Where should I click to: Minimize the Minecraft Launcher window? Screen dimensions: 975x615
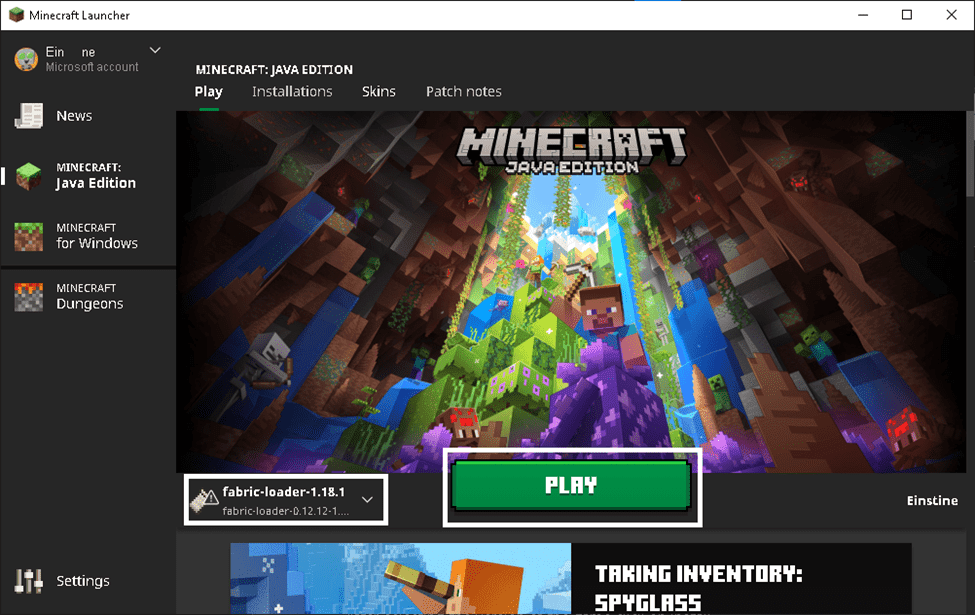pyautogui.click(x=863, y=15)
